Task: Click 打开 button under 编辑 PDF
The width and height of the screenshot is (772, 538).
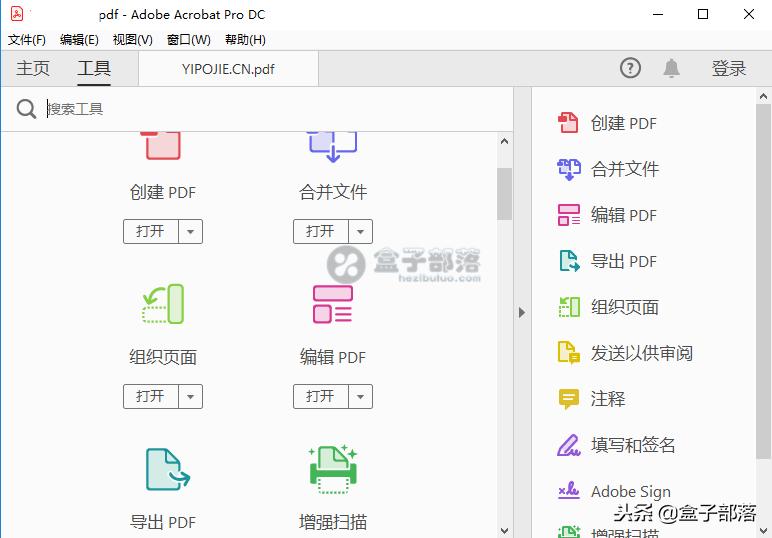Action: click(321, 396)
